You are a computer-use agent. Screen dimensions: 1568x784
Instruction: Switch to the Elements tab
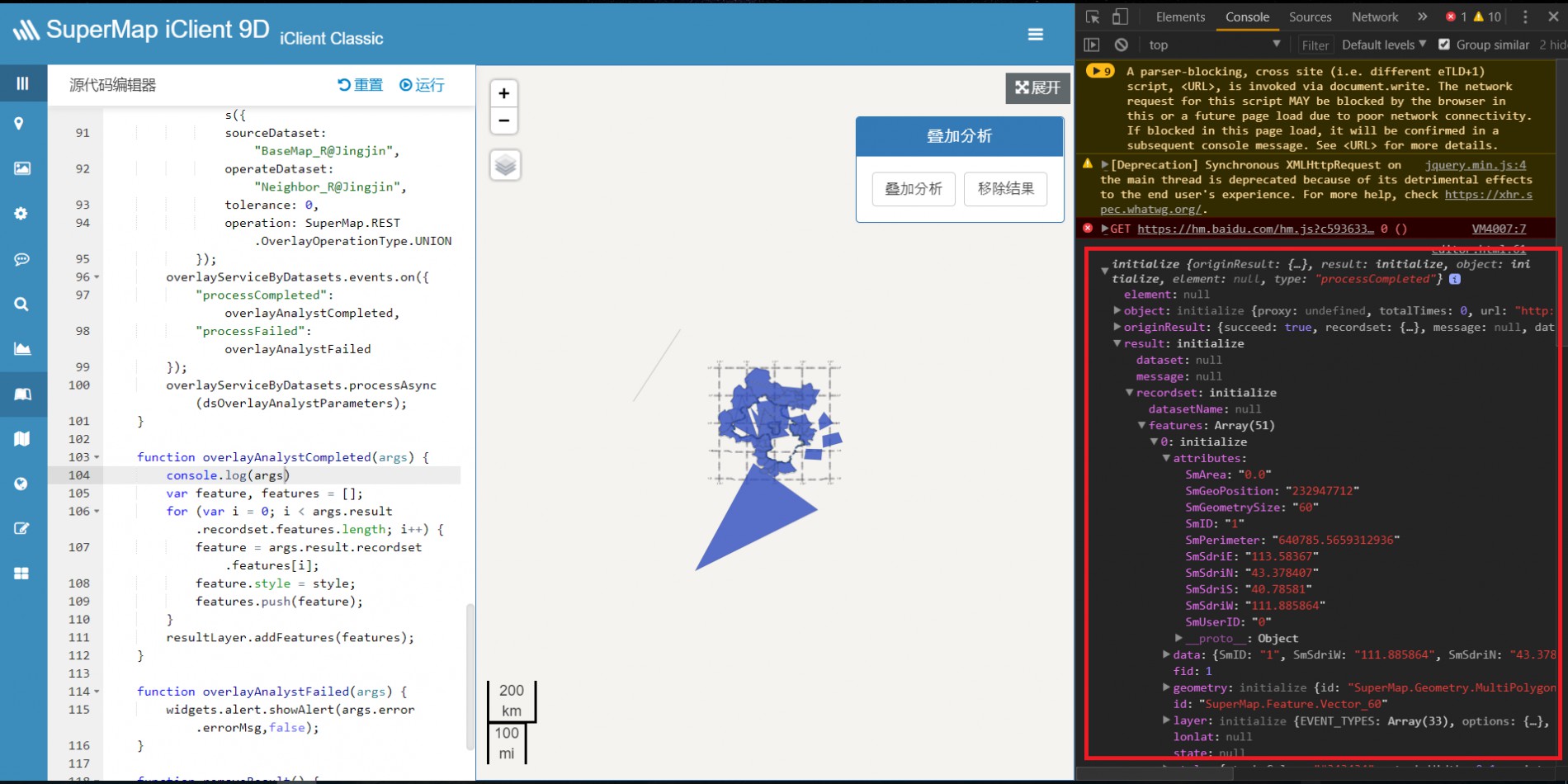click(x=1180, y=17)
